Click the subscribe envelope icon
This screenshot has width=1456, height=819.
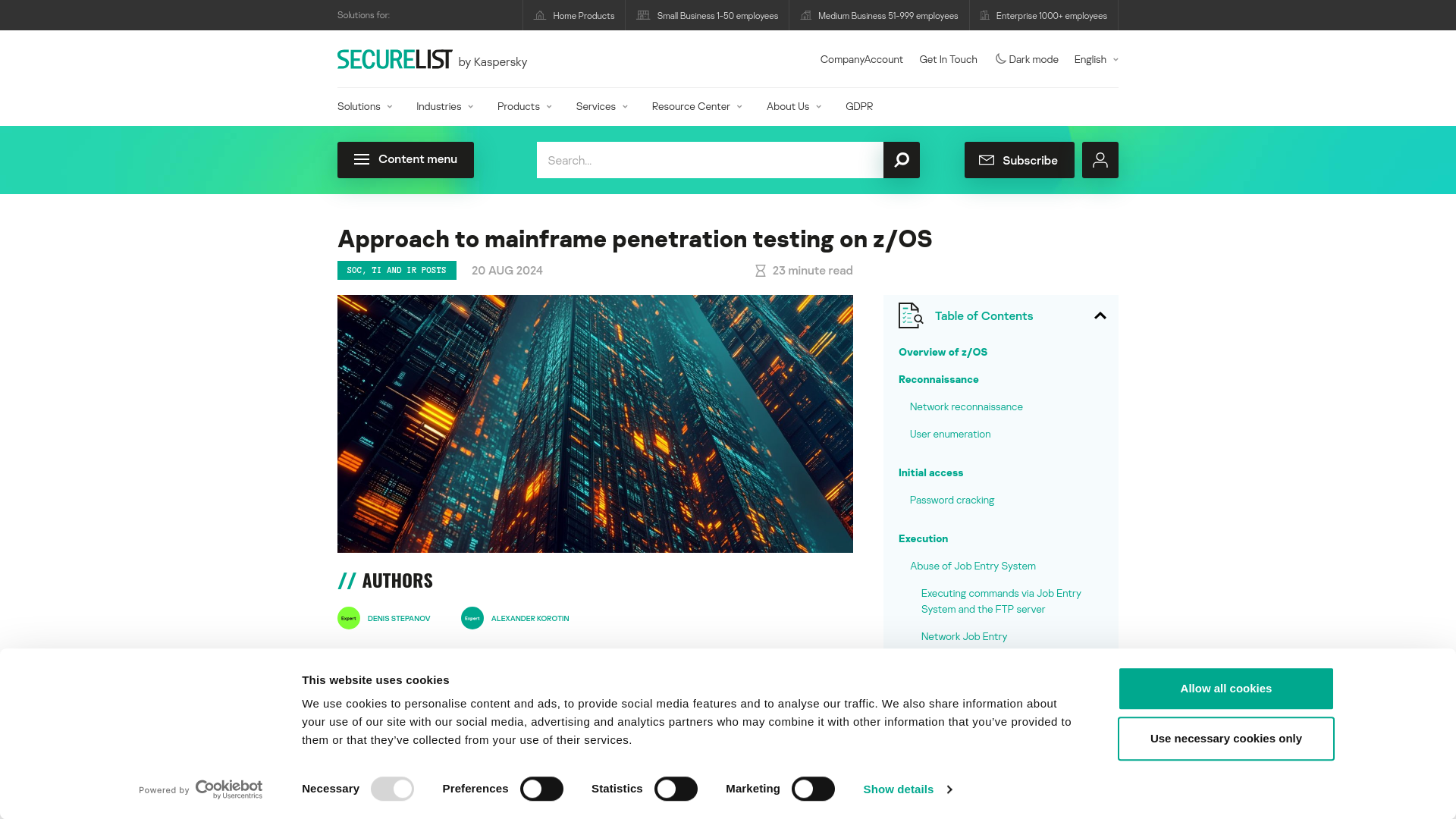(987, 160)
